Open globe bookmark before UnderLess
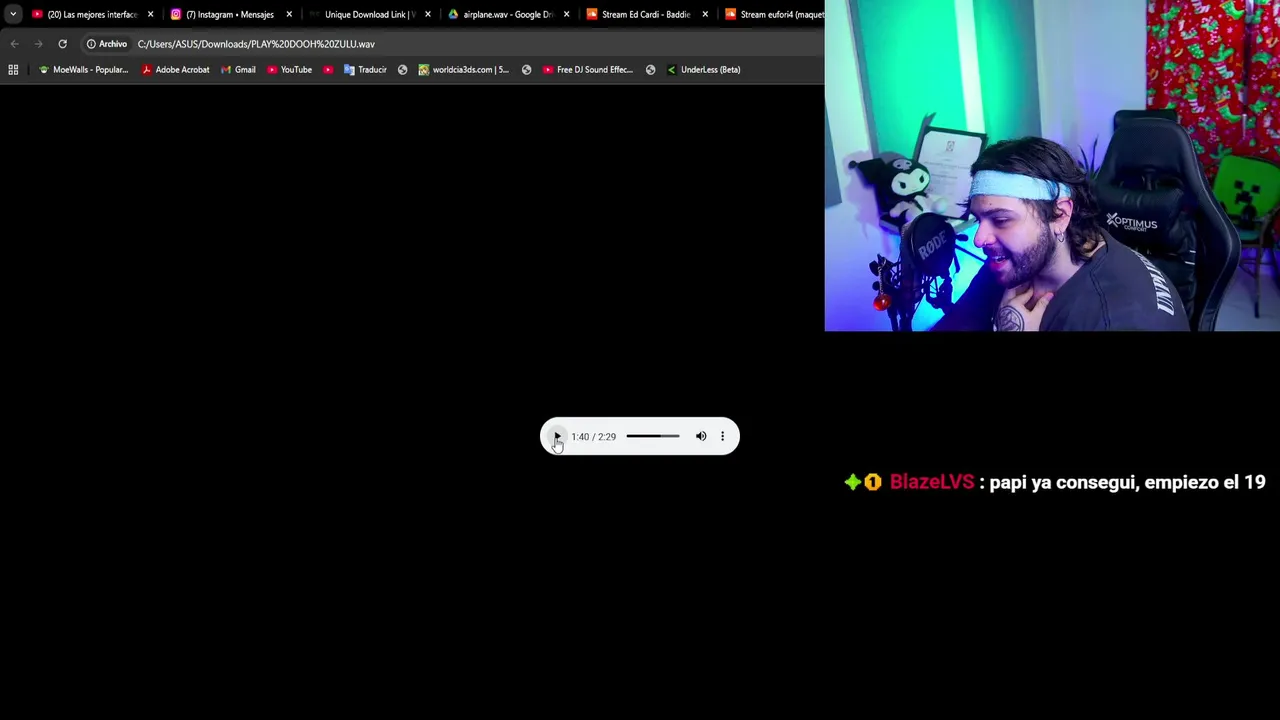 click(650, 70)
